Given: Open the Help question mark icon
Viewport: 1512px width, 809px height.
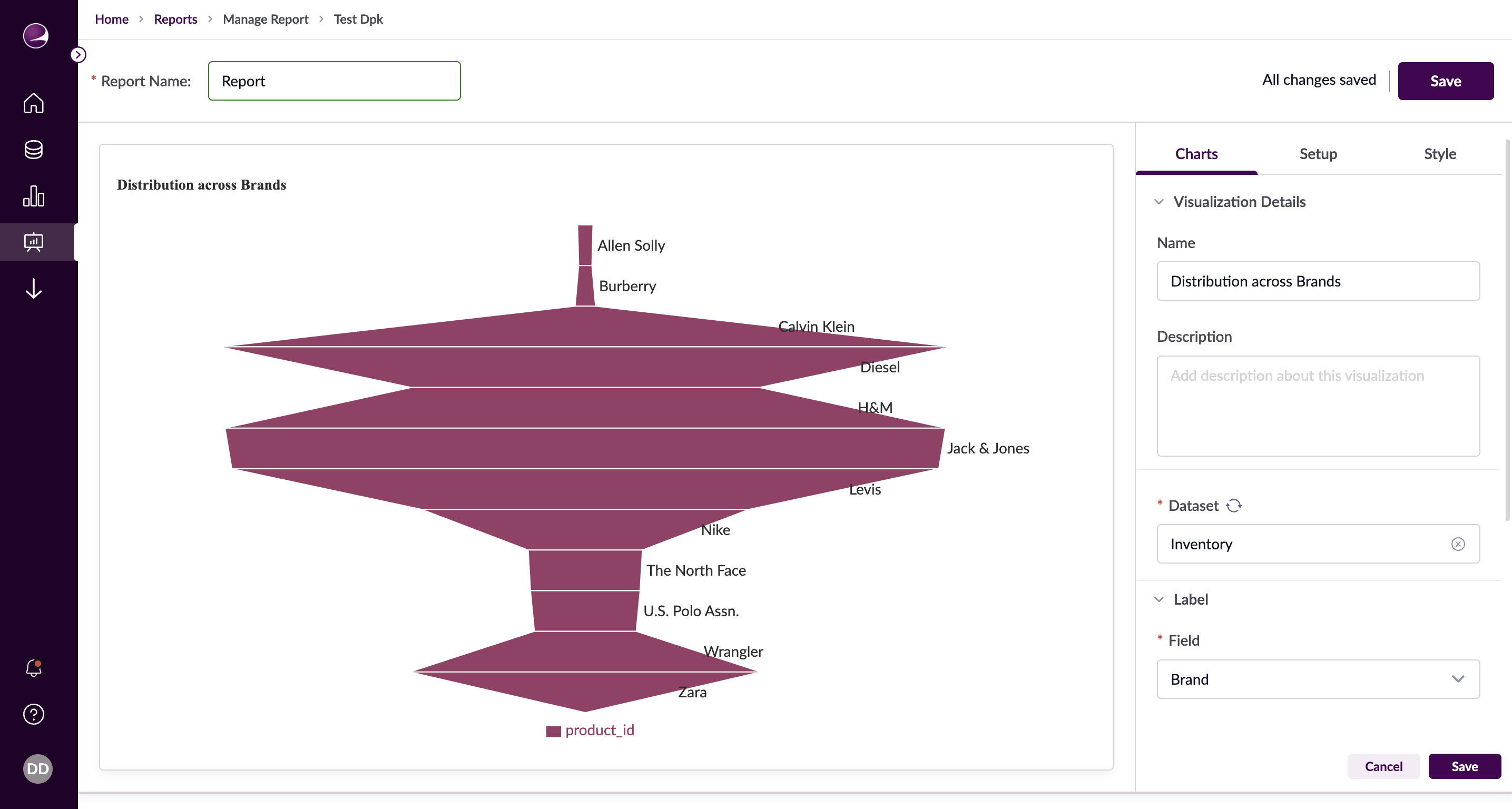Looking at the screenshot, I should coord(34,714).
